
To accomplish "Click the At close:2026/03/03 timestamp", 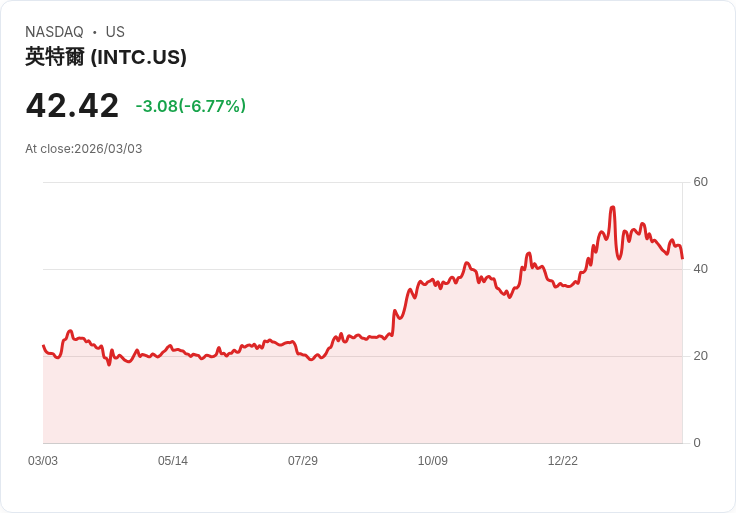I will click(x=84, y=149).
